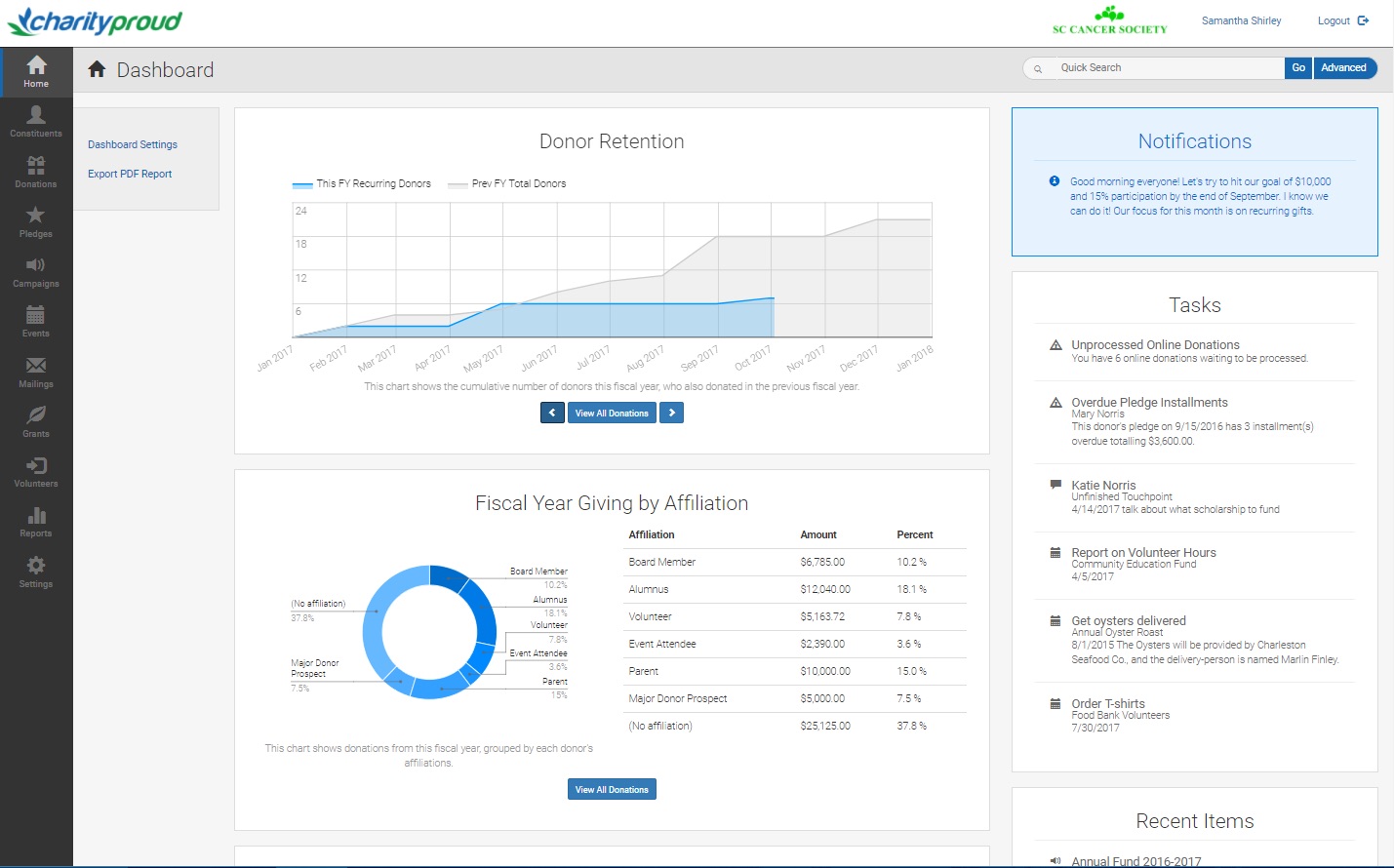Screen dimensions: 1394x868
Task: Open the Events section
Action: pos(36,322)
